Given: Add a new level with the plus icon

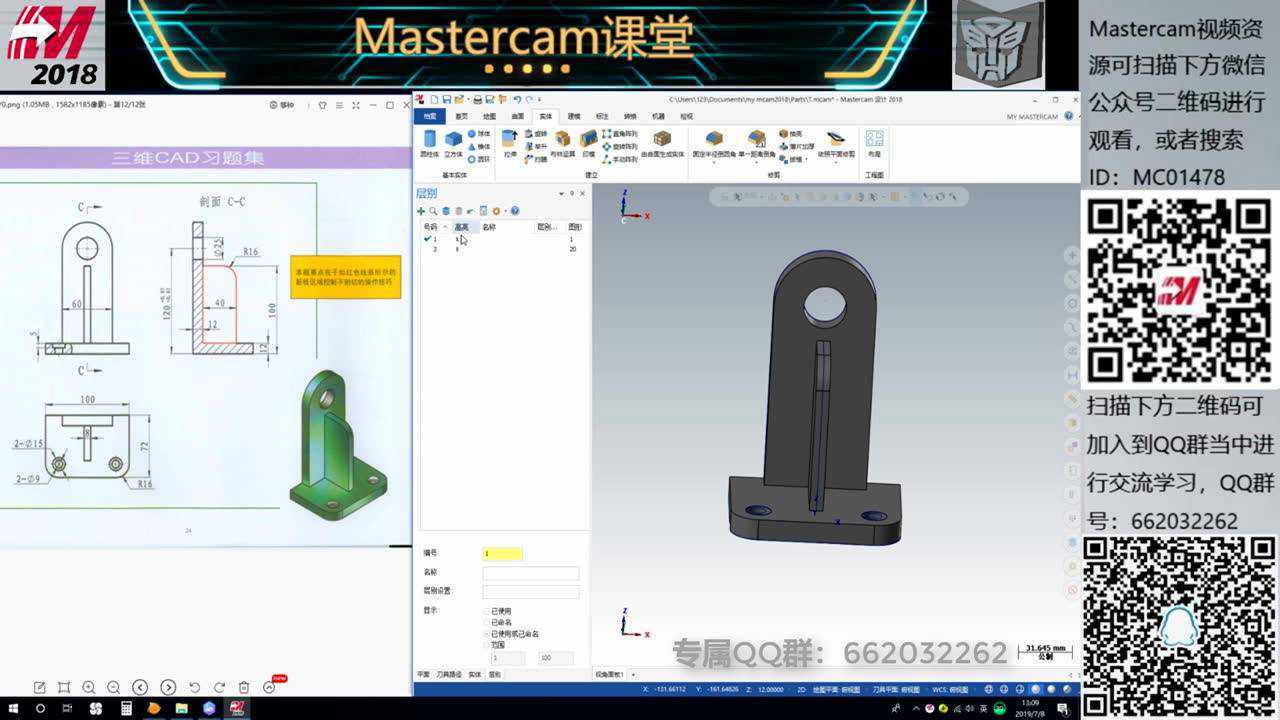Looking at the screenshot, I should pyautogui.click(x=421, y=211).
